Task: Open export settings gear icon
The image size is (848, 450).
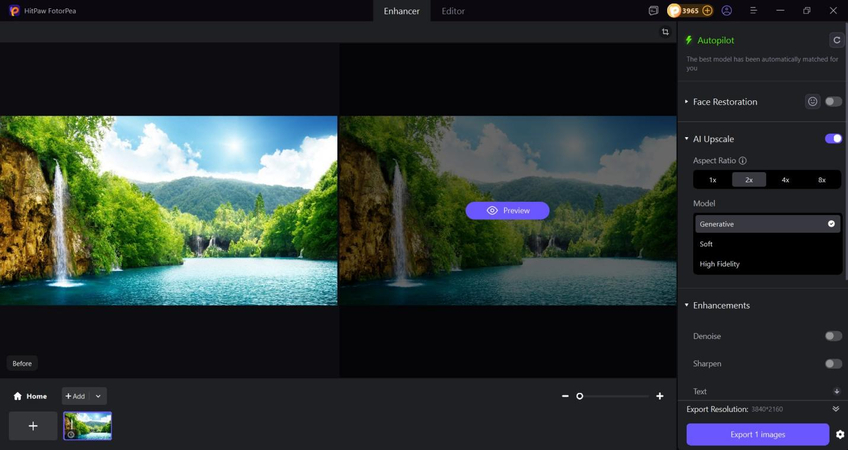Action: (839, 434)
